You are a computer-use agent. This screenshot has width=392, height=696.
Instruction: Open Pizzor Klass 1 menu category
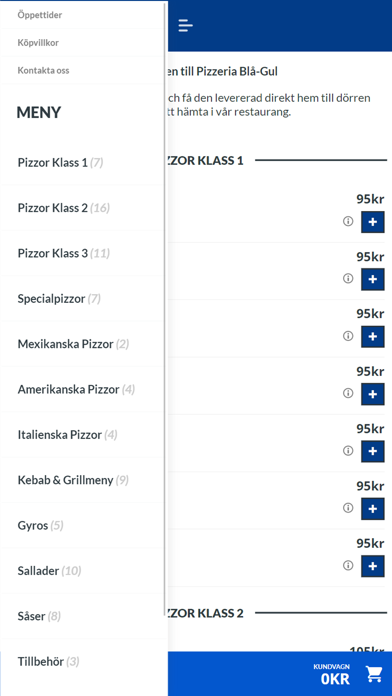[x=83, y=163]
